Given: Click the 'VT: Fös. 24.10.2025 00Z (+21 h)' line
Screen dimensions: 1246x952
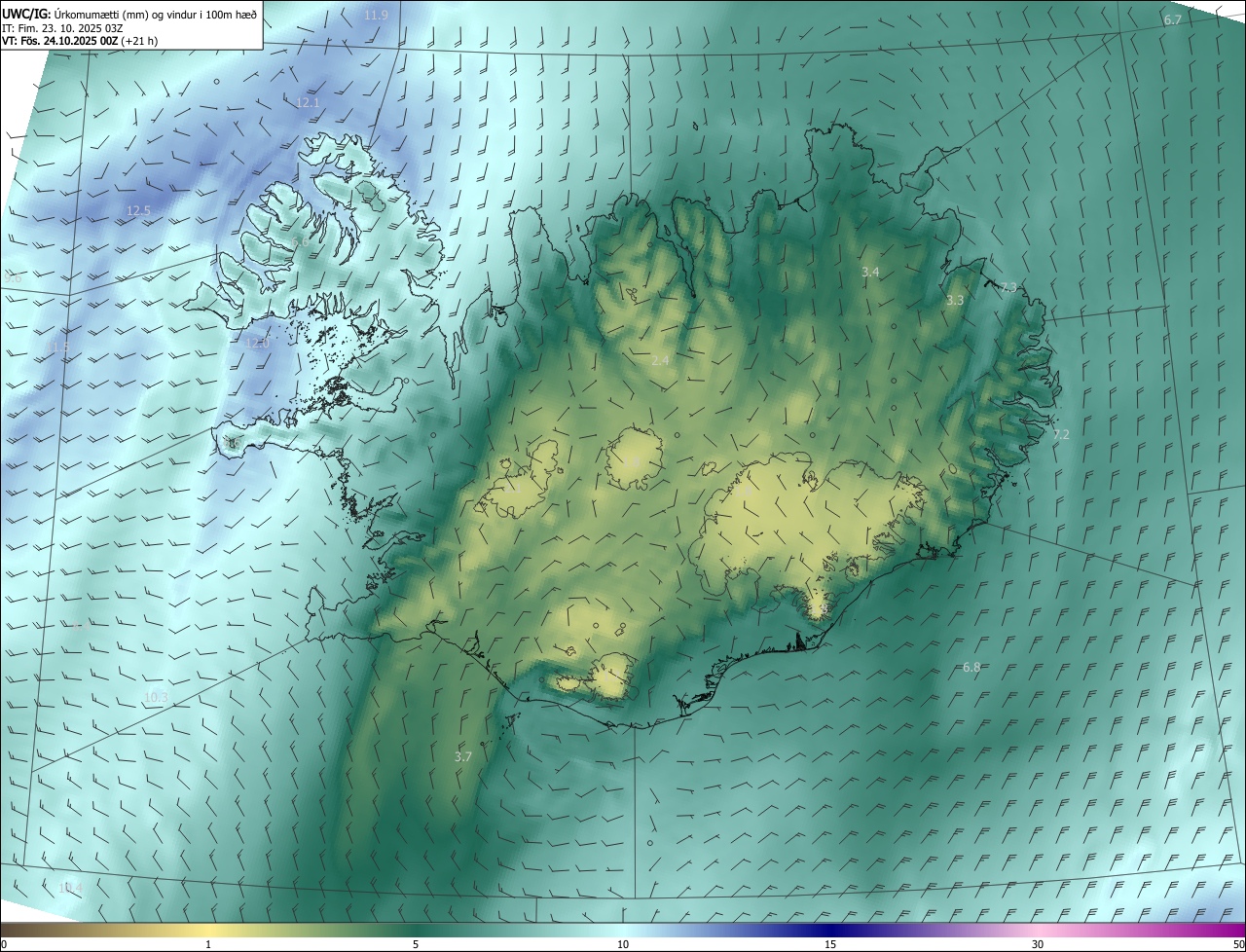Looking at the screenshot, I should point(80,41).
